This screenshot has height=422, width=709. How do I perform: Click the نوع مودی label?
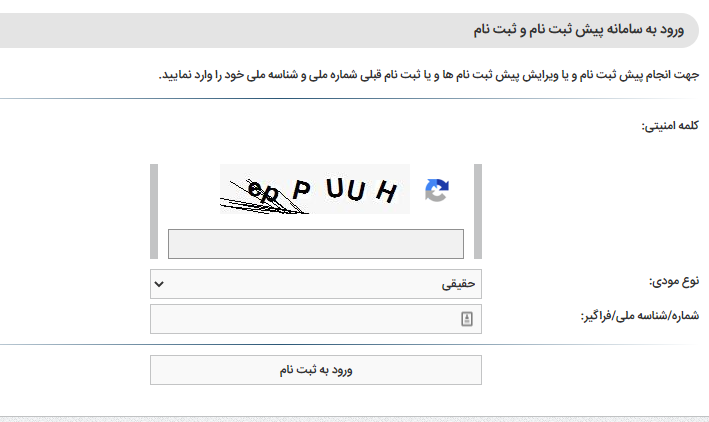pyautogui.click(x=674, y=281)
